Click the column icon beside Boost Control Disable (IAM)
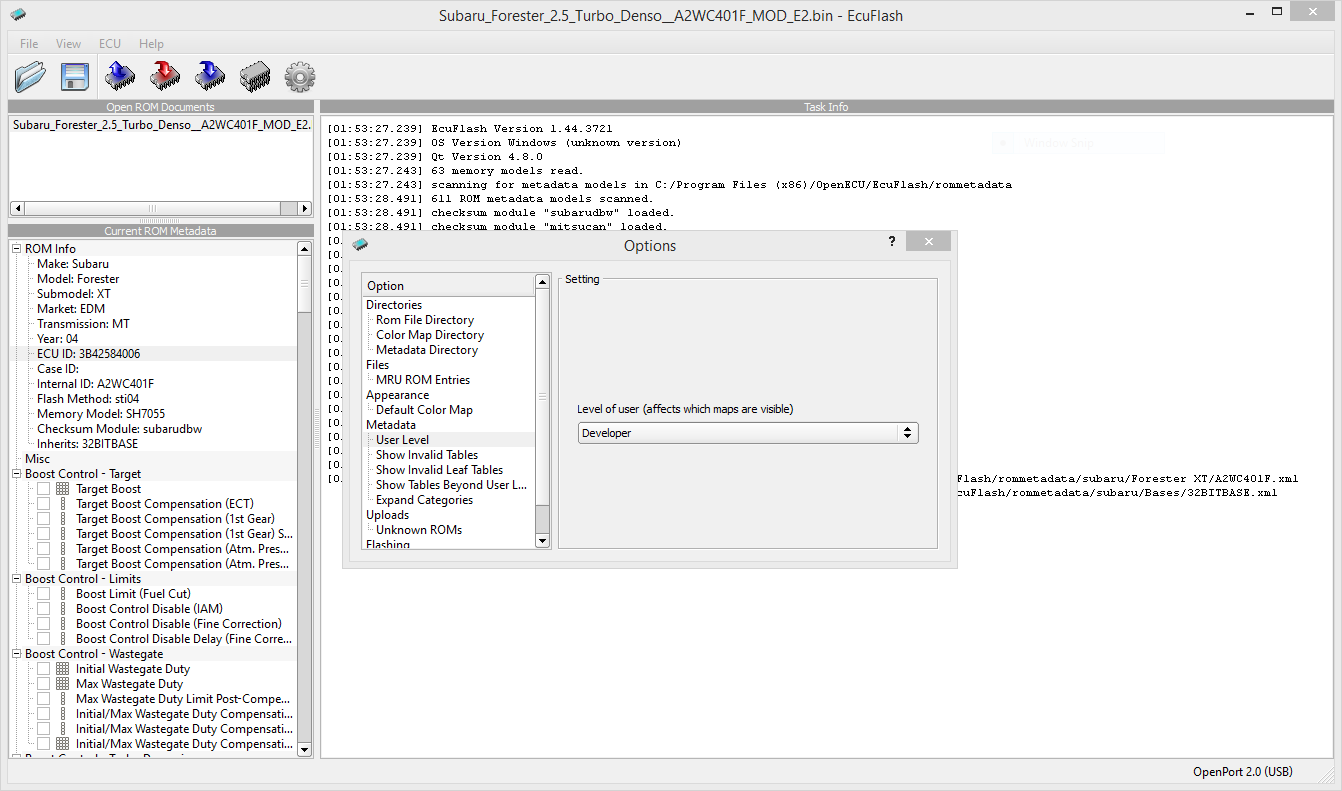The width and height of the screenshot is (1342, 791). coord(63,609)
